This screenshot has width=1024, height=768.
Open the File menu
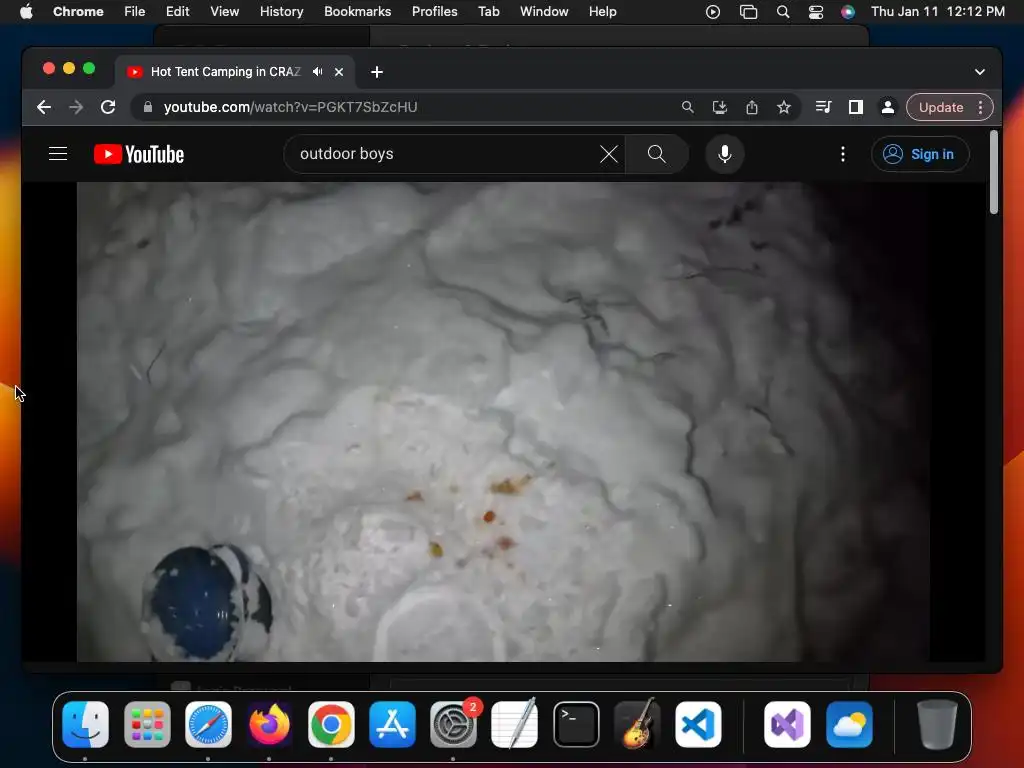135,12
